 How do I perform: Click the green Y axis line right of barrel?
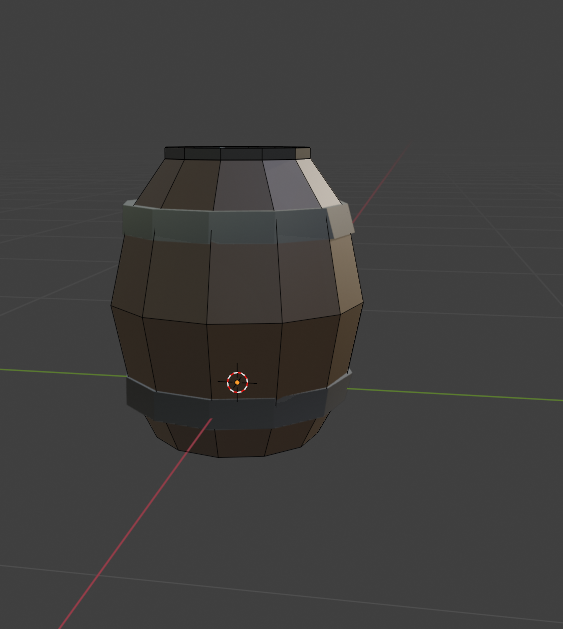(x=455, y=394)
